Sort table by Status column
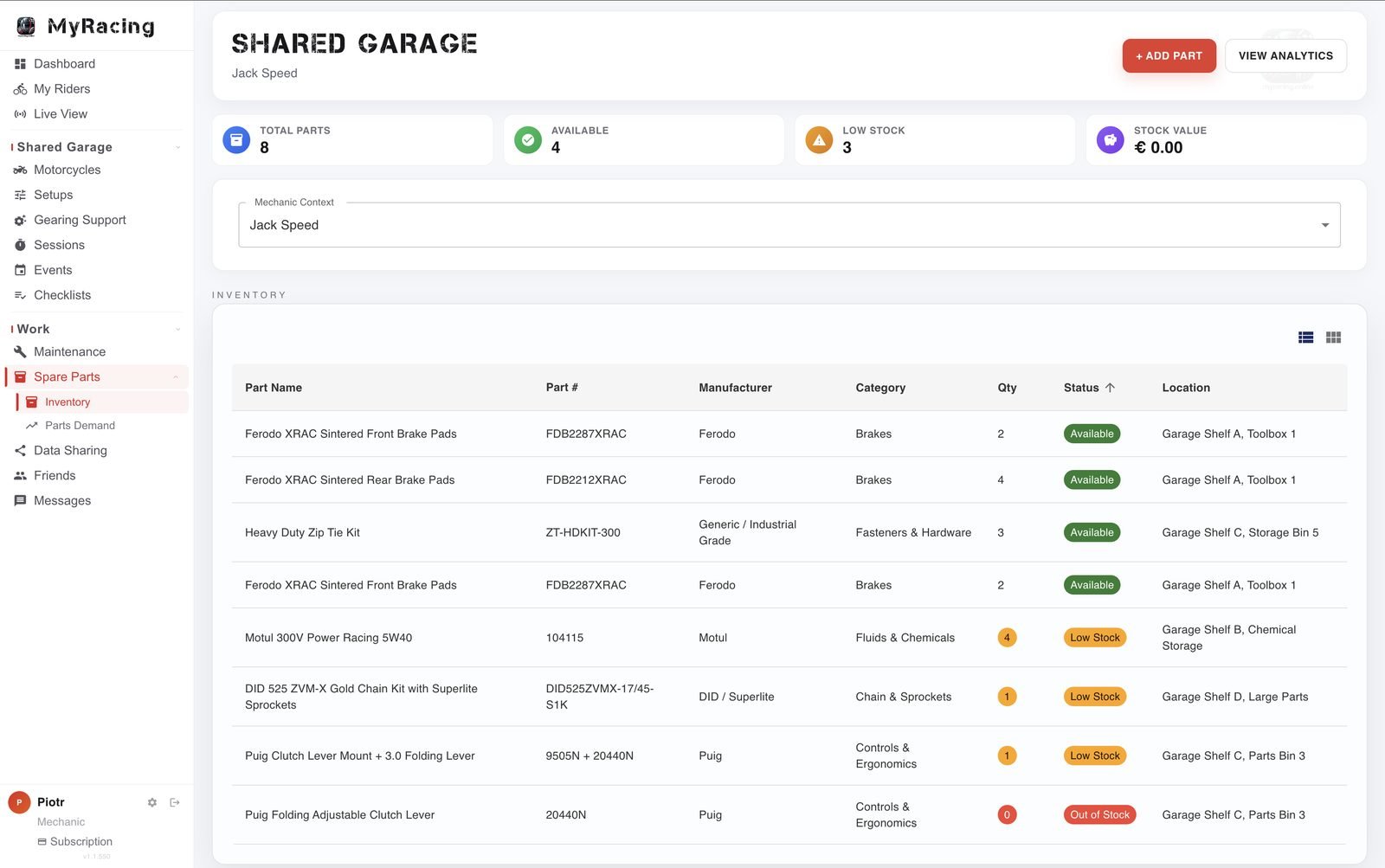This screenshot has width=1385, height=868. (x=1089, y=388)
